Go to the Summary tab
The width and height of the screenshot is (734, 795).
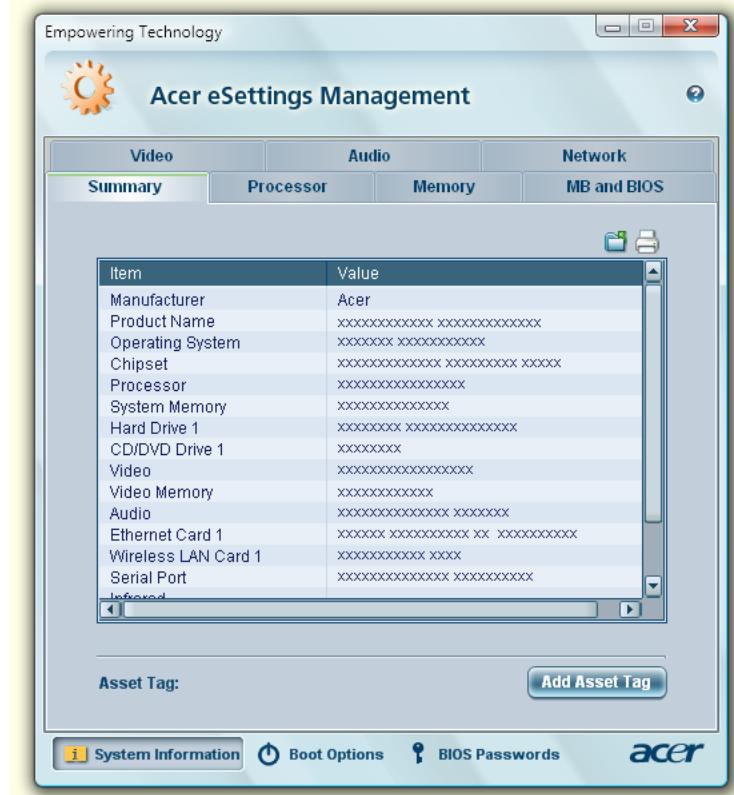point(127,187)
